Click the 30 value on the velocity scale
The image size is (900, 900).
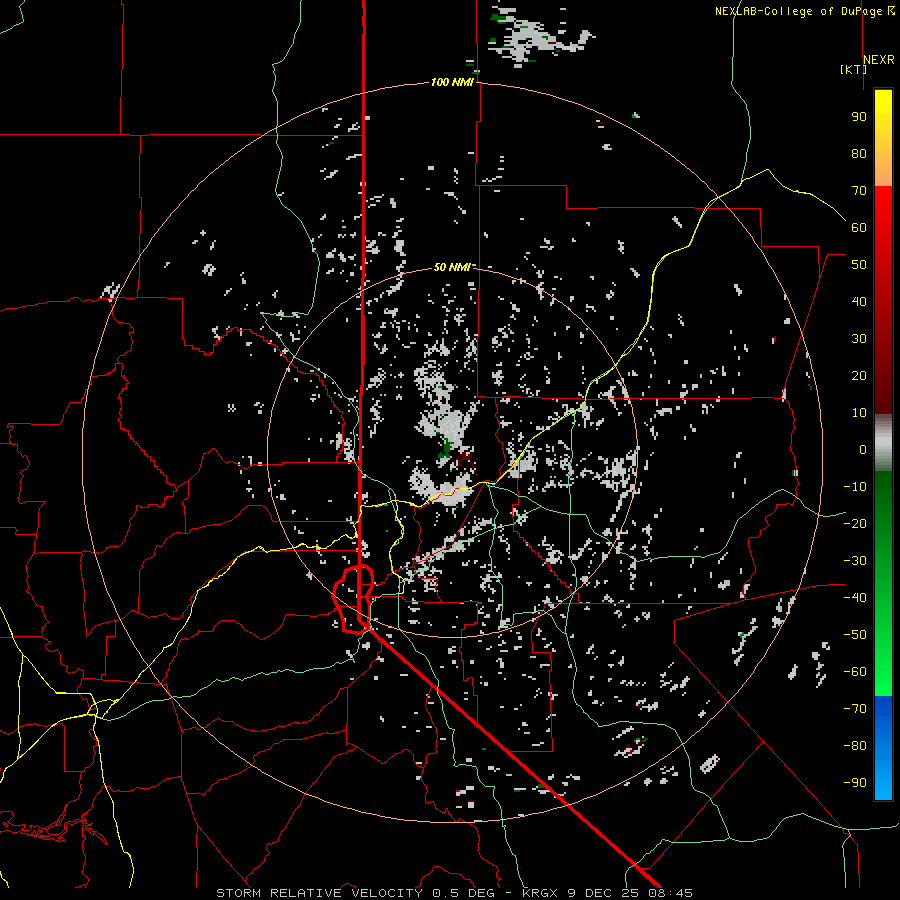pos(859,339)
